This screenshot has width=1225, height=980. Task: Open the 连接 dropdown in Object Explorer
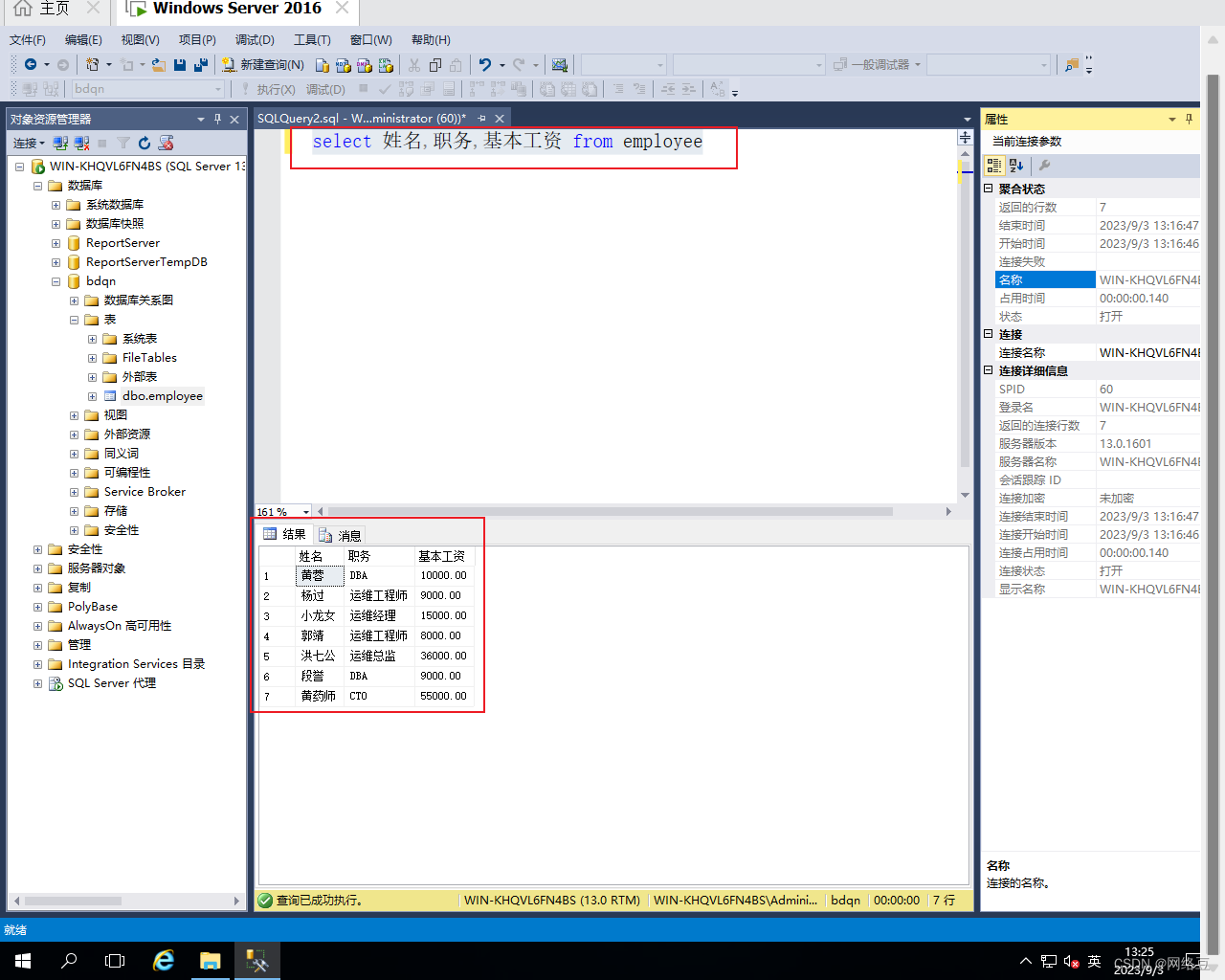[x=29, y=143]
